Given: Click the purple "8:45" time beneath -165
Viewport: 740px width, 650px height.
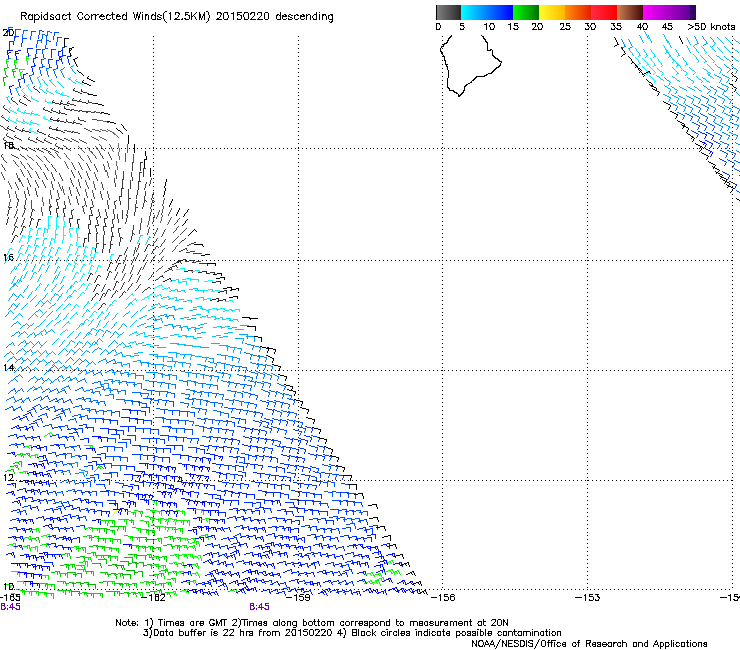Looking at the screenshot, I should tap(10, 607).
